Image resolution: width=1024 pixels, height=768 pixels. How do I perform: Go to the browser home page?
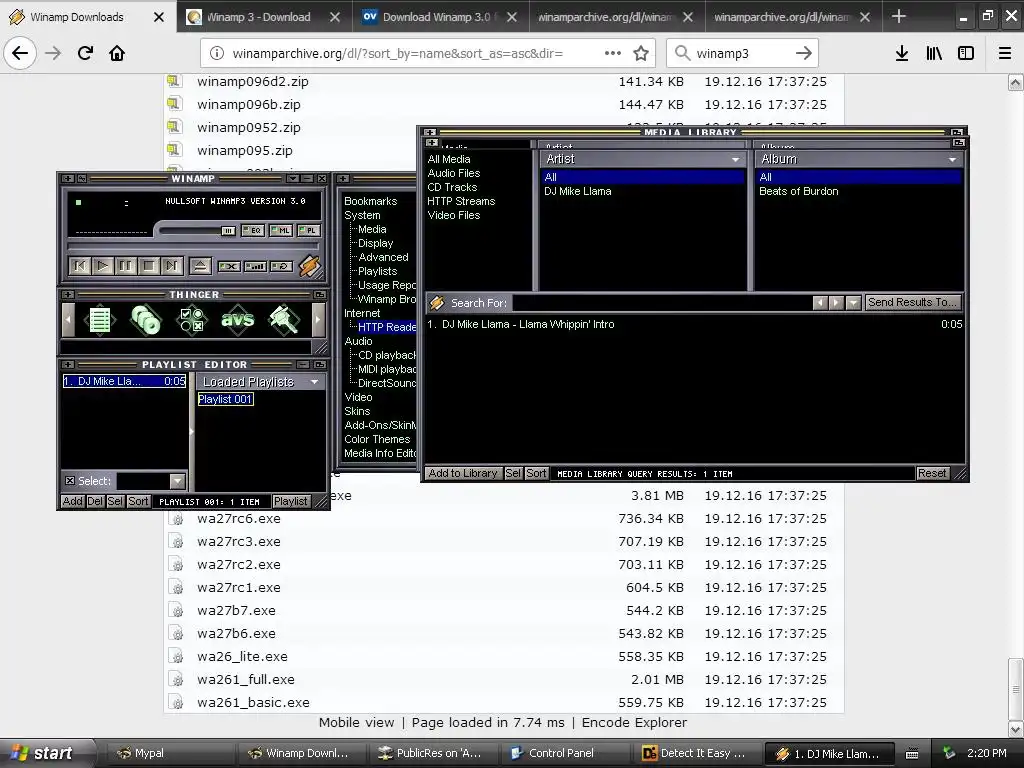coord(117,54)
